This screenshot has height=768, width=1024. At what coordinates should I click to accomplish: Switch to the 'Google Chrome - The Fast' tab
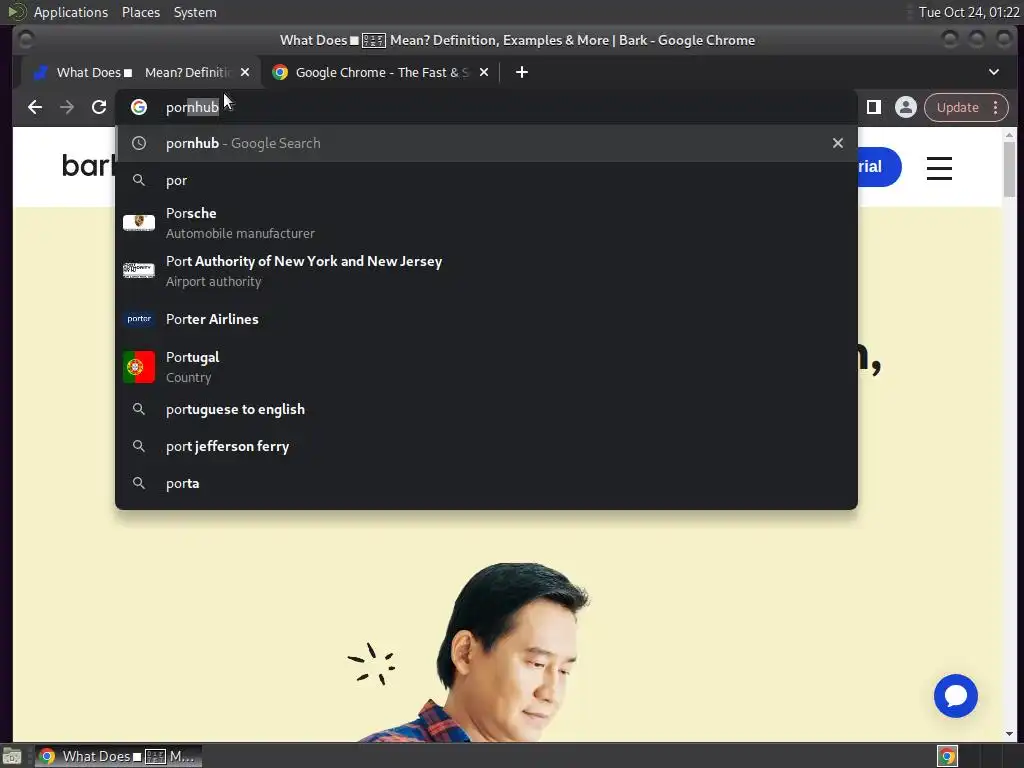382,72
